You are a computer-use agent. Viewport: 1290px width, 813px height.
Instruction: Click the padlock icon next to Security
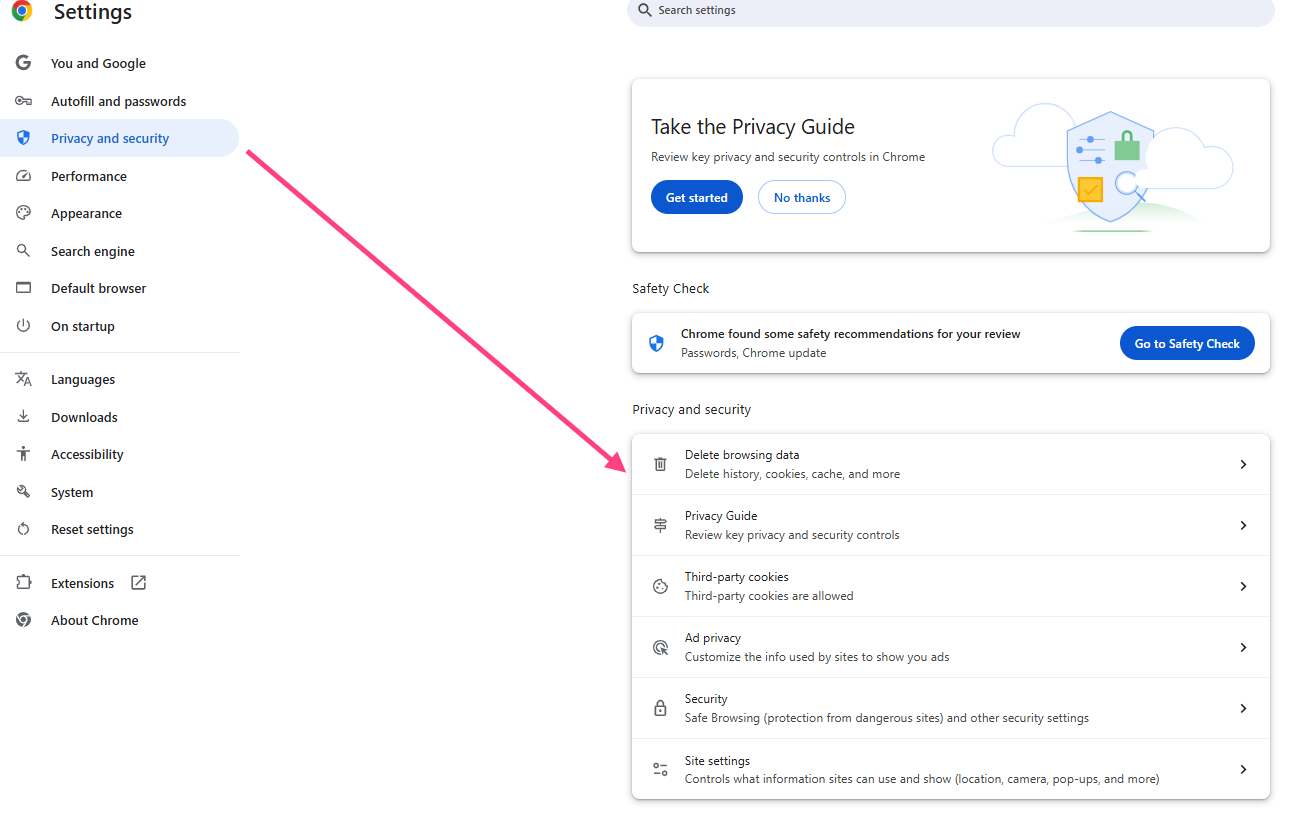click(660, 708)
